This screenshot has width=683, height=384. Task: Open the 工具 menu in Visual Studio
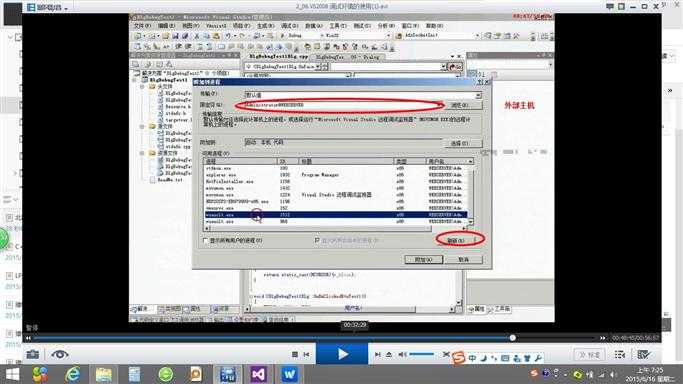click(x=338, y=26)
